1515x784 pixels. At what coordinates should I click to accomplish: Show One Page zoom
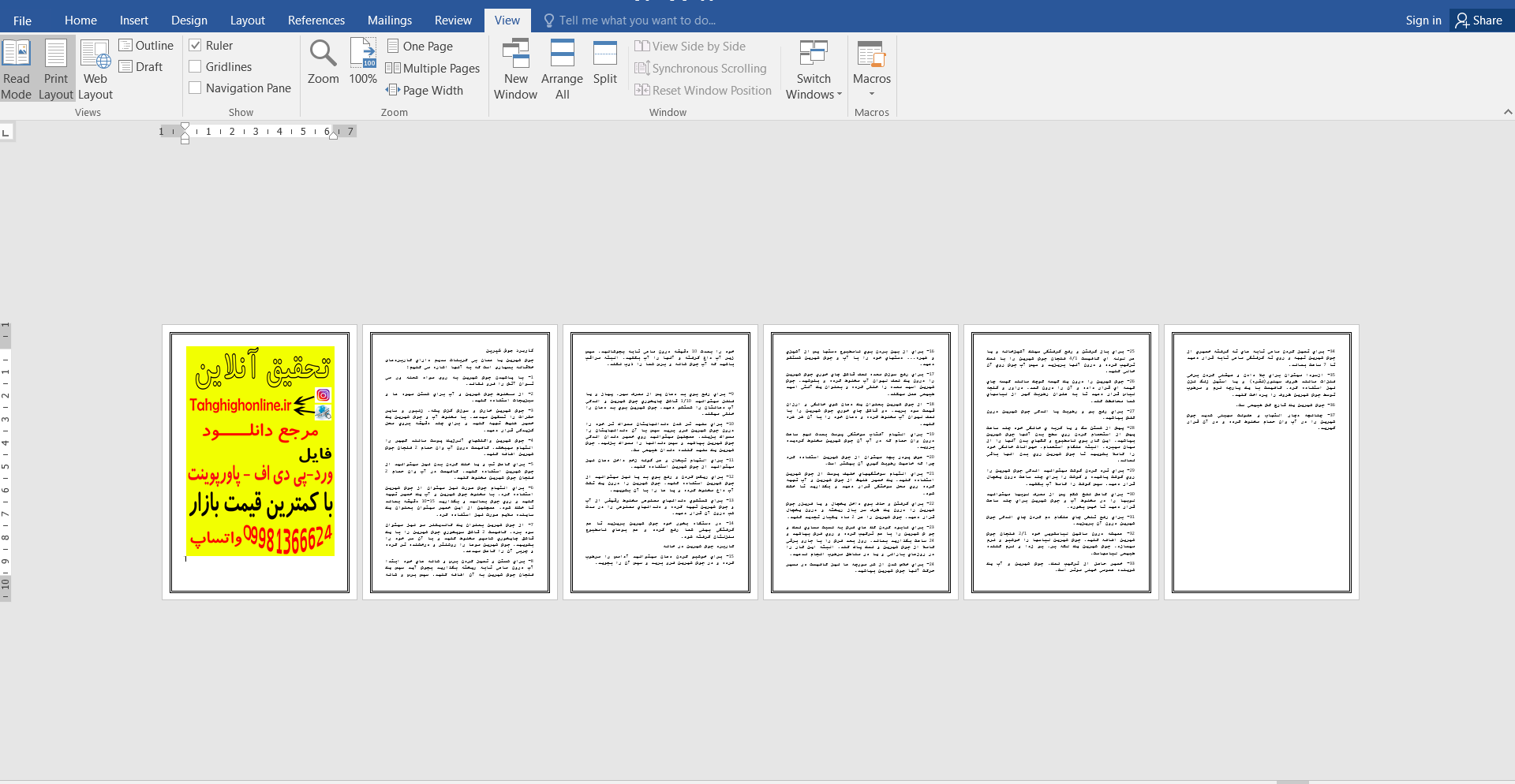420,47
